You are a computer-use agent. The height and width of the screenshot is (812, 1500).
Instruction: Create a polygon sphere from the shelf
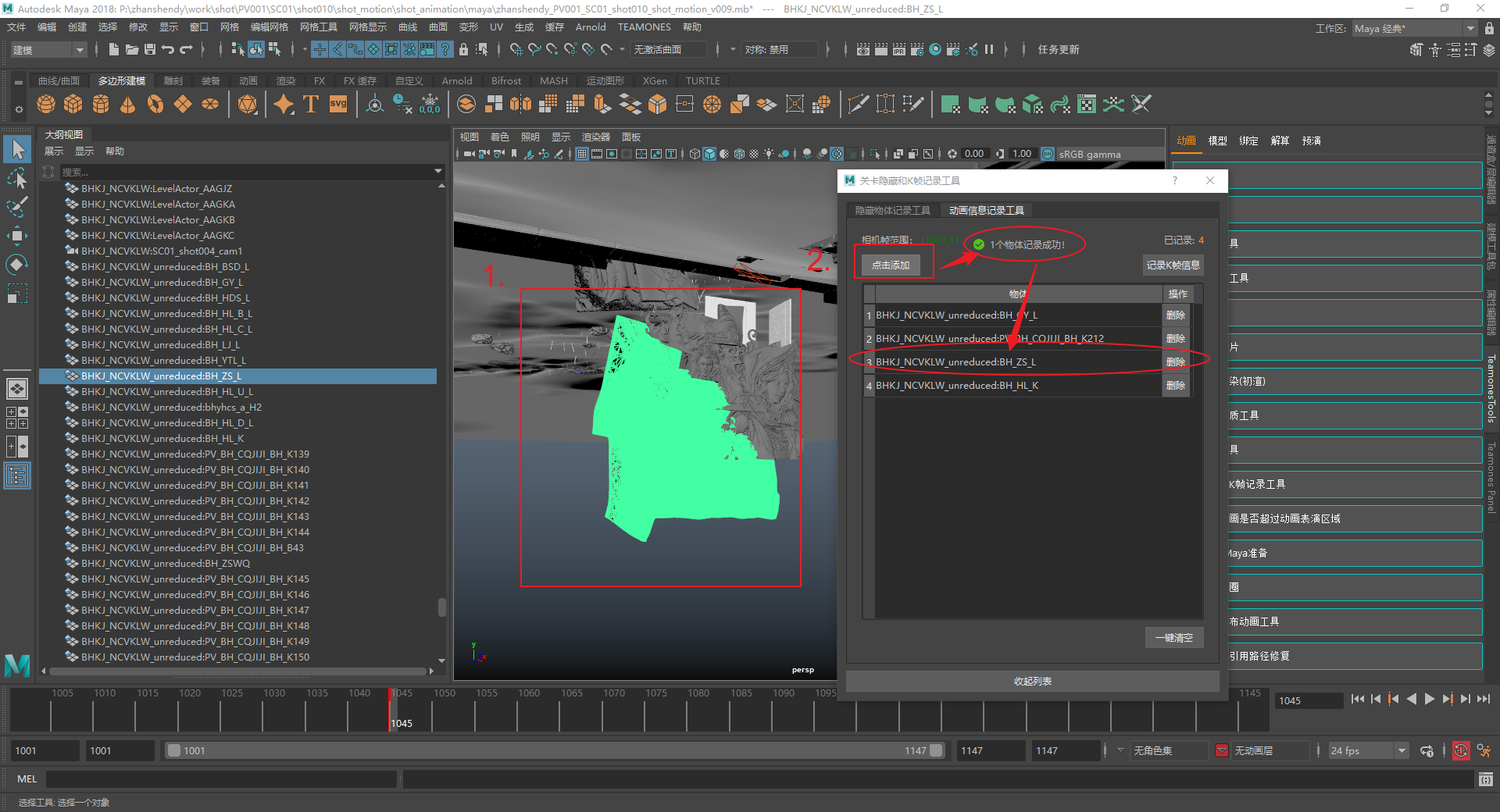(46, 104)
